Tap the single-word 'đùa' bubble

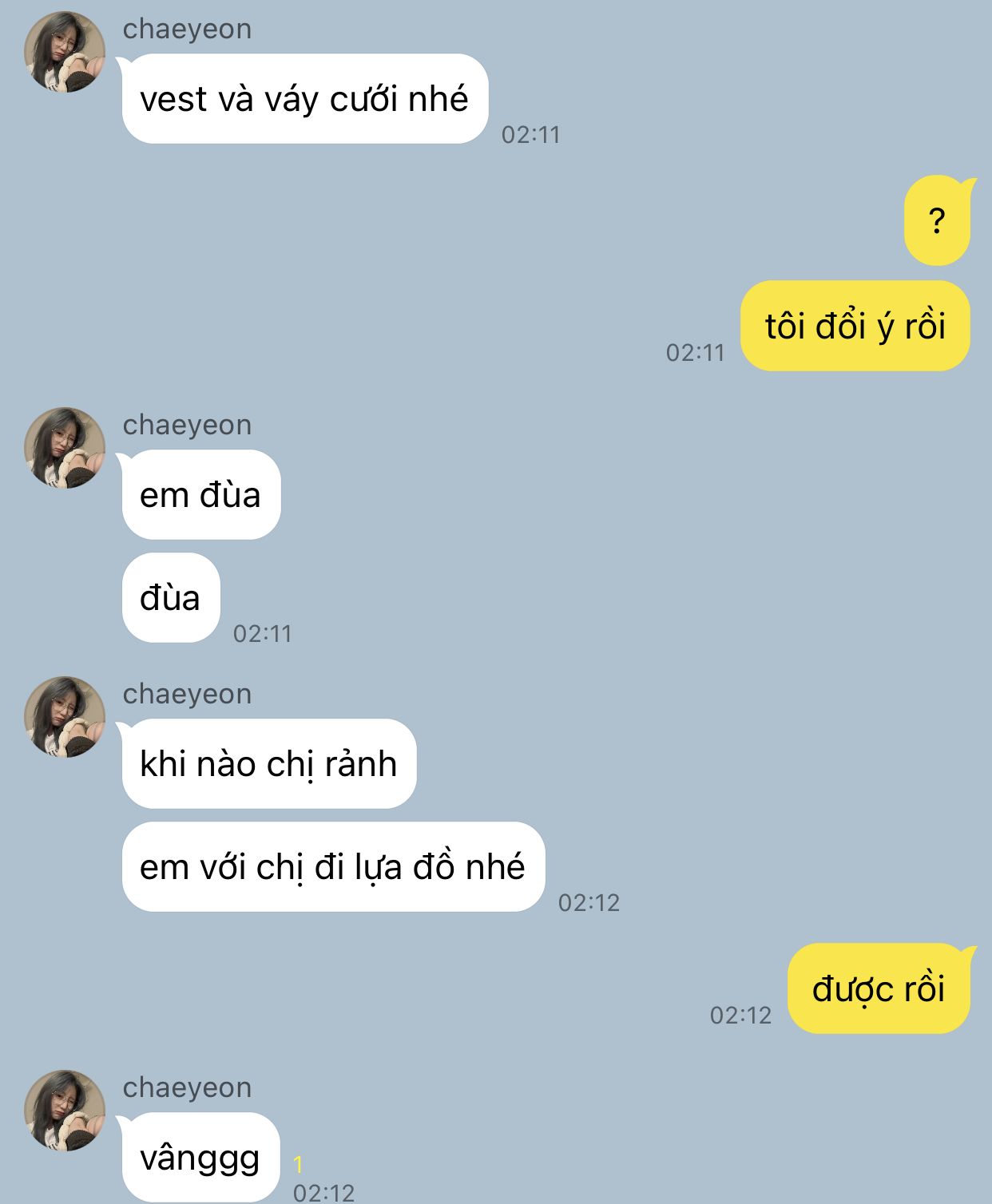click(x=171, y=597)
